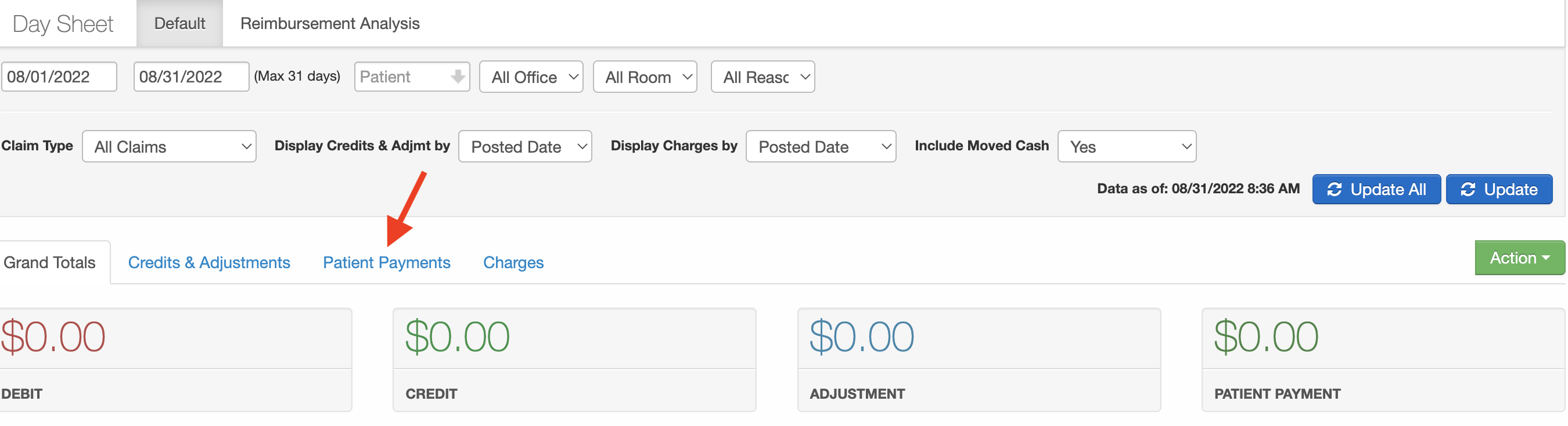Expand the All Reason dropdown
1568x426 pixels.
[763, 77]
